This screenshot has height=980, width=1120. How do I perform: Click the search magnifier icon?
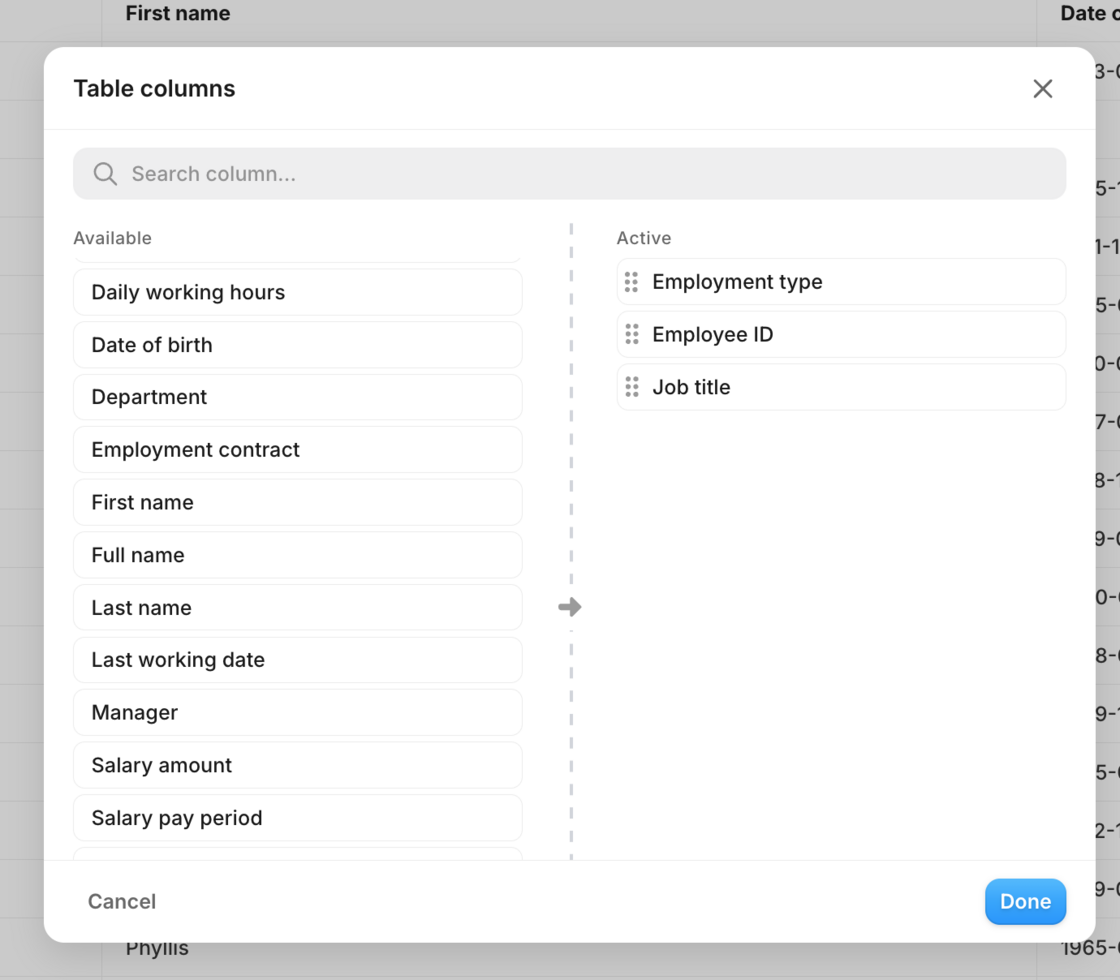tap(105, 174)
